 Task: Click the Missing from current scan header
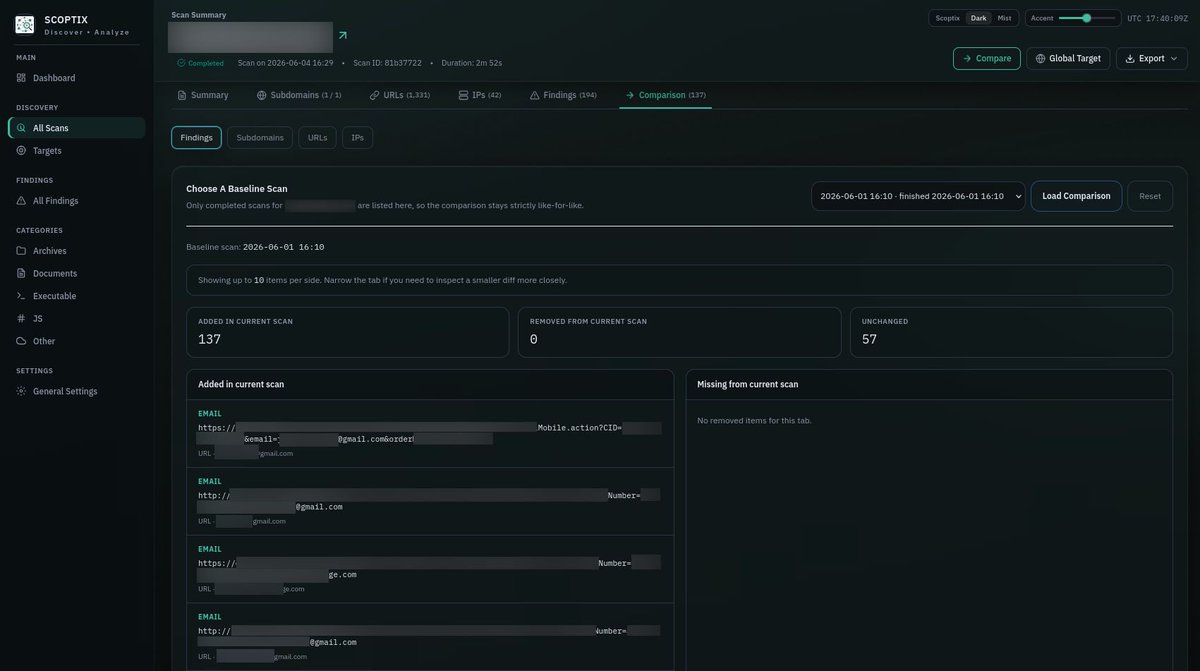tap(748, 384)
